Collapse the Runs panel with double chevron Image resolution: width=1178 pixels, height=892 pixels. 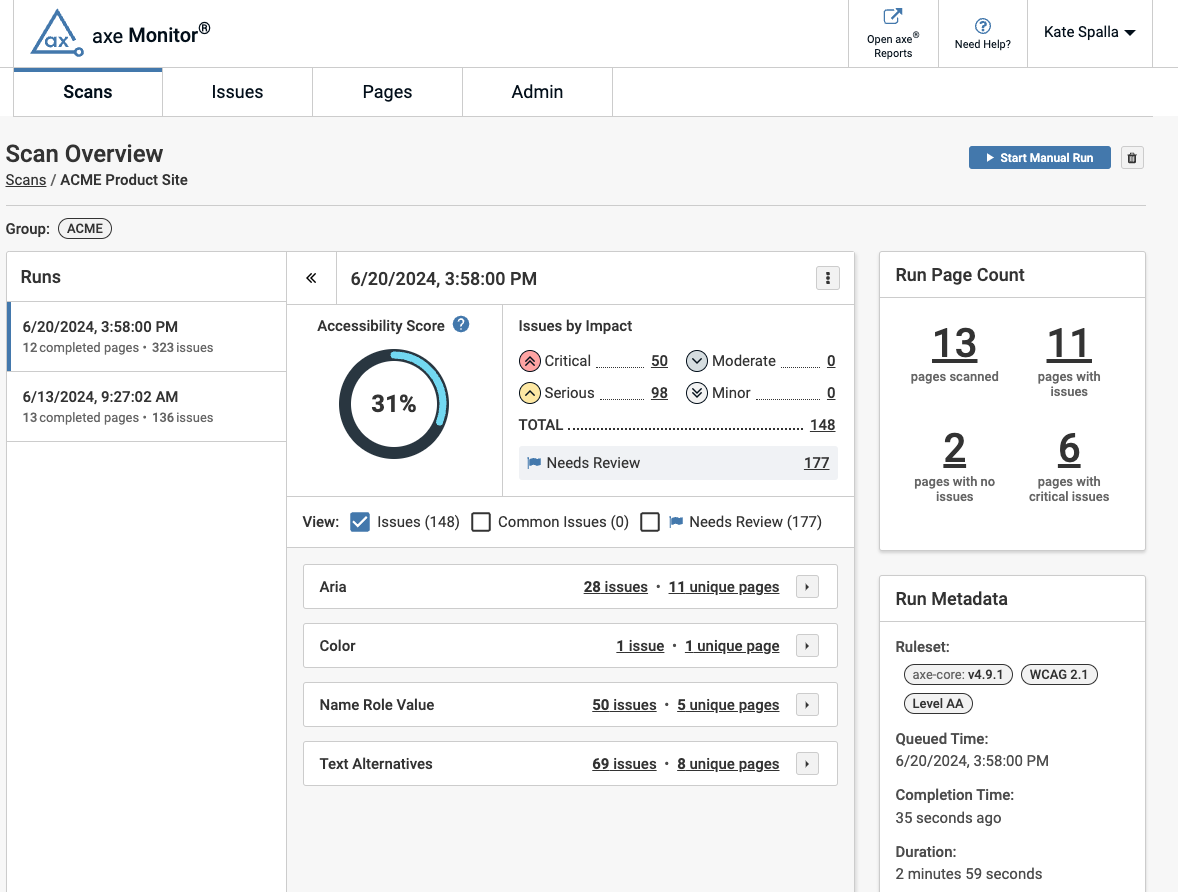311,278
